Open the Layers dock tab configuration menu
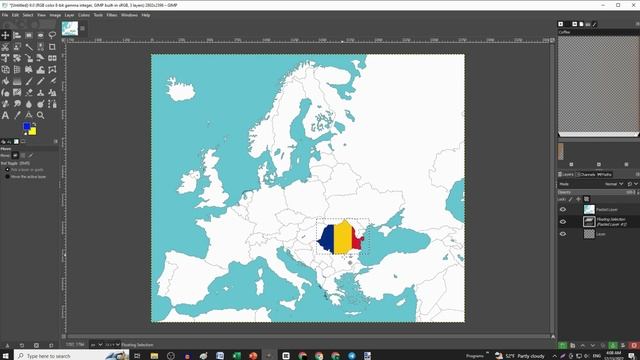The image size is (640, 360). tap(638, 175)
